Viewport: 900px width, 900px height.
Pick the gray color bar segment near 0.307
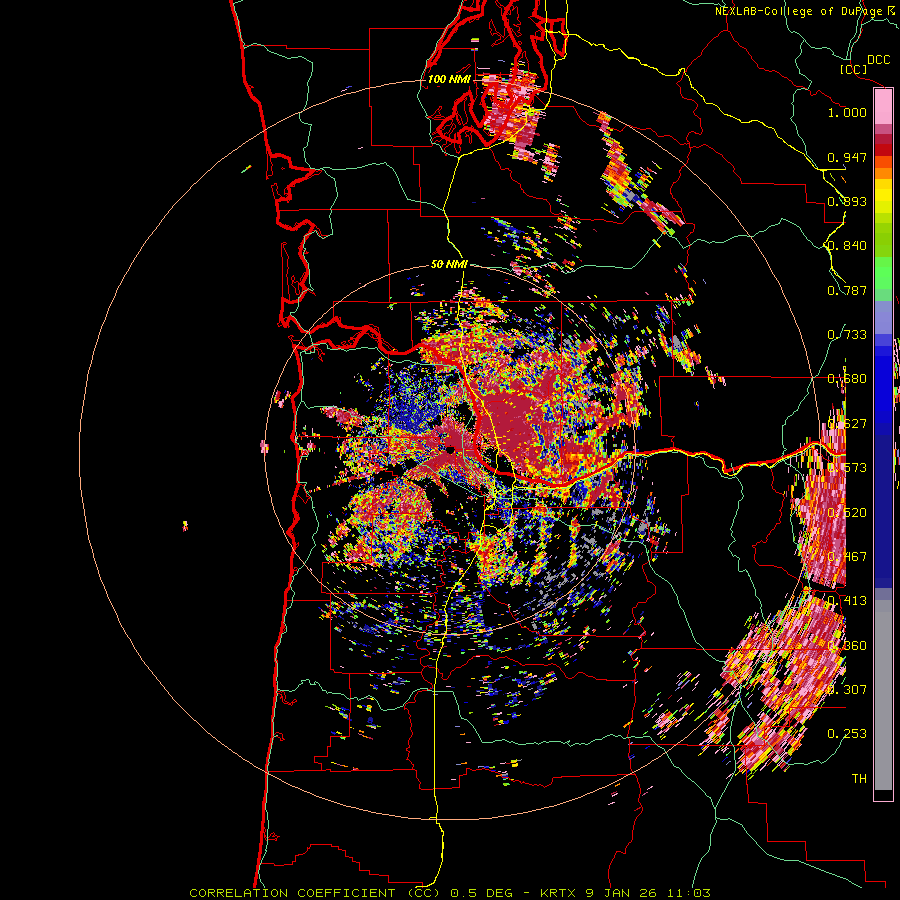tap(883, 695)
